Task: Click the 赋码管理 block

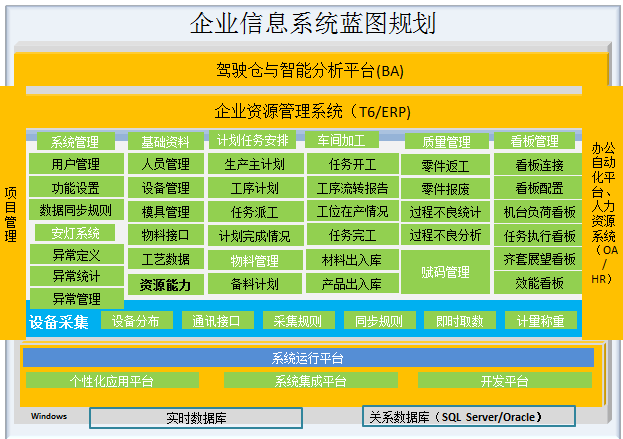Action: [445, 272]
